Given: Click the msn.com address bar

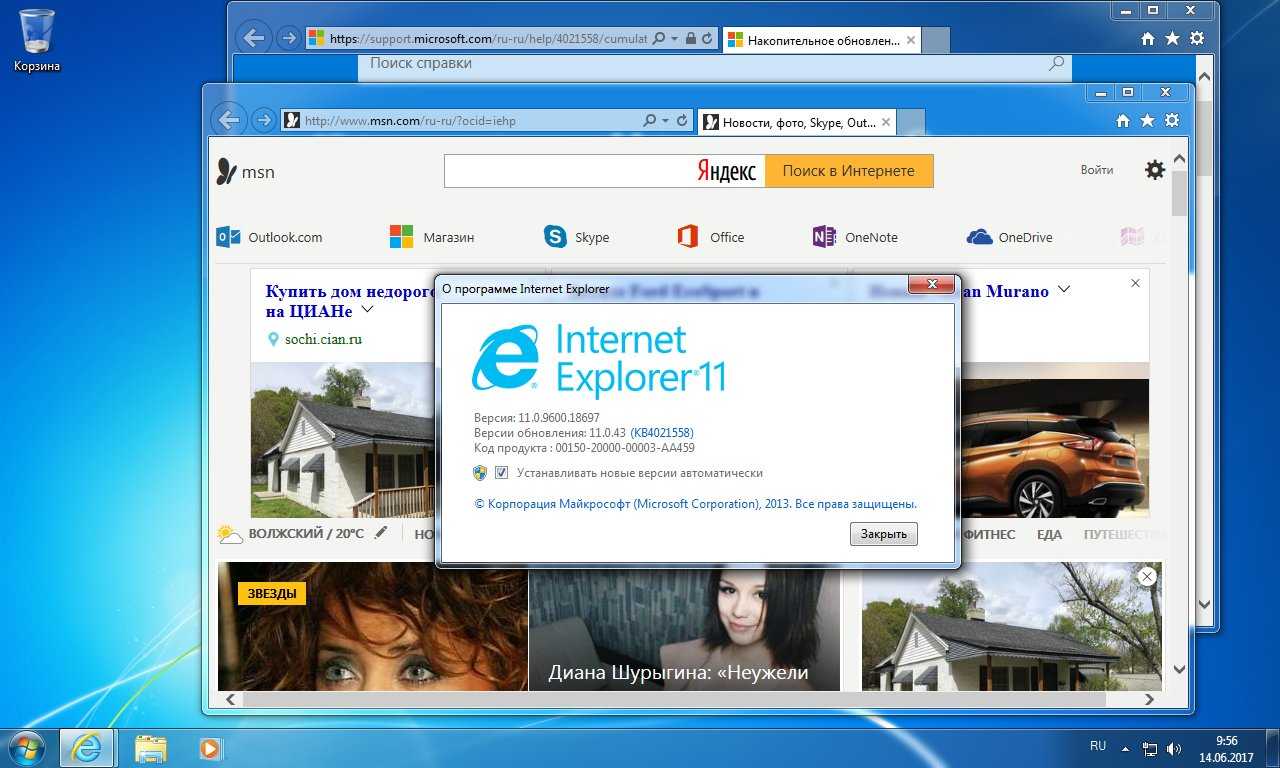Looking at the screenshot, I should coord(460,120).
